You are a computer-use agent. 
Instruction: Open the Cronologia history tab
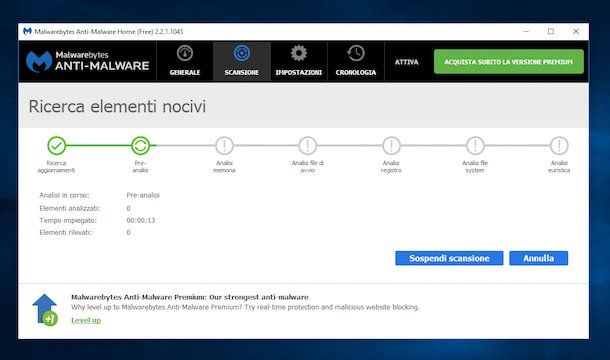pos(356,61)
